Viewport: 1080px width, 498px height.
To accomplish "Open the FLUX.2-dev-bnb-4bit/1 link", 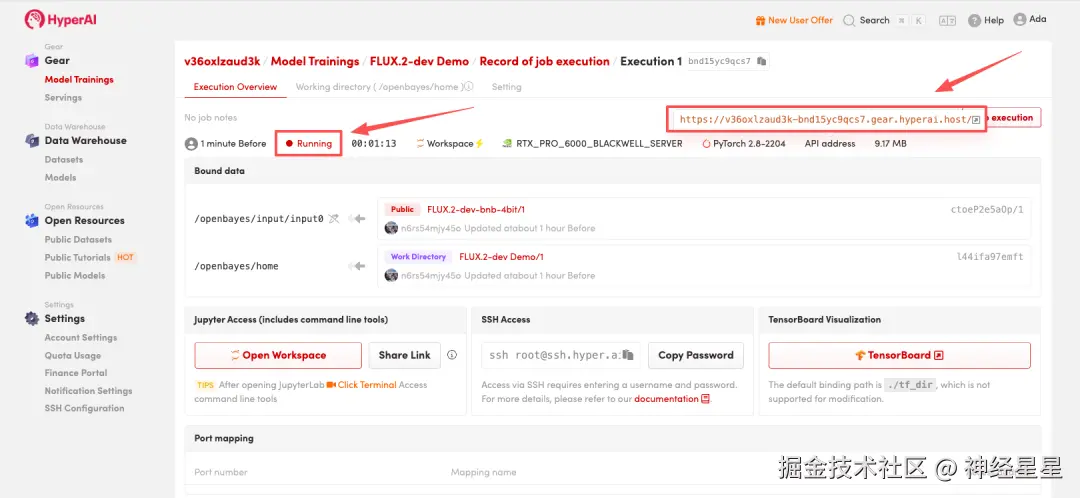I will click(x=476, y=209).
